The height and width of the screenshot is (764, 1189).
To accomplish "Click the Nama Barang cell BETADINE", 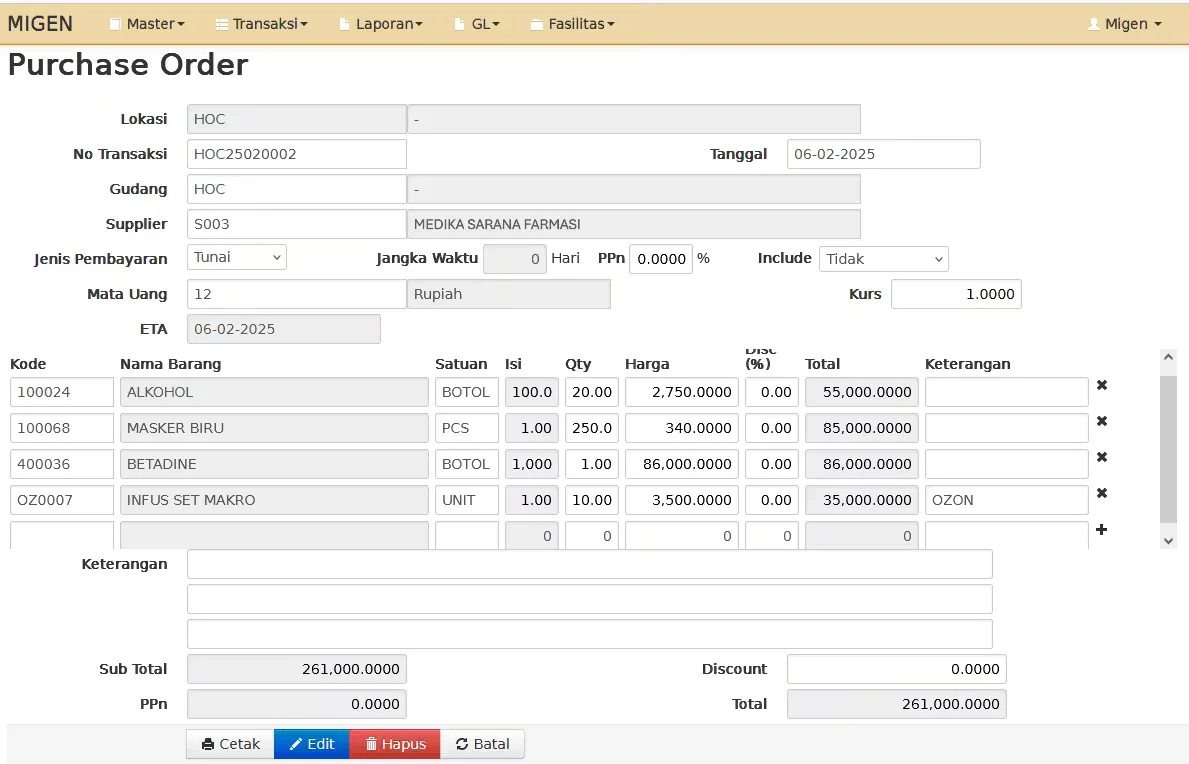I will 274,464.
